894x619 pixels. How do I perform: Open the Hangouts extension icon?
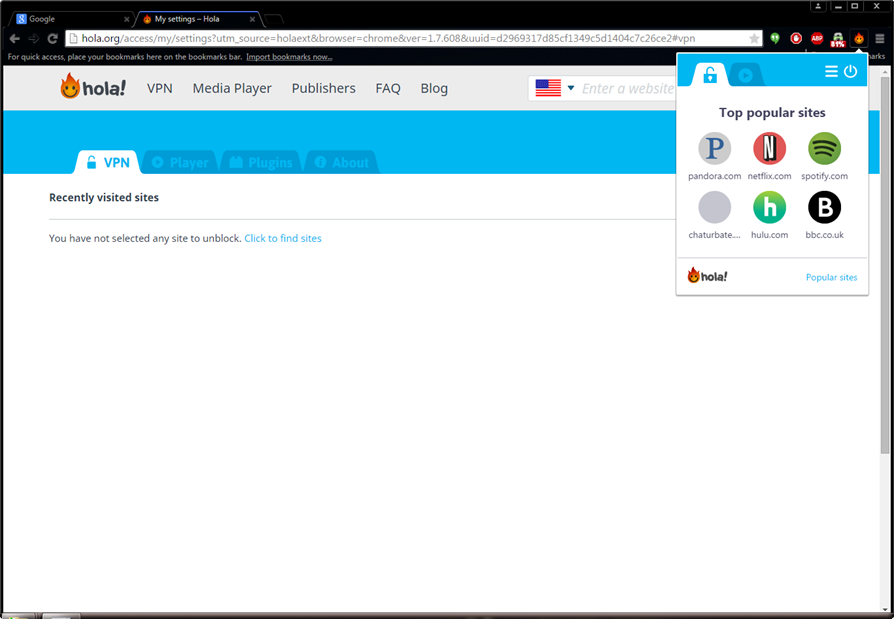775,38
